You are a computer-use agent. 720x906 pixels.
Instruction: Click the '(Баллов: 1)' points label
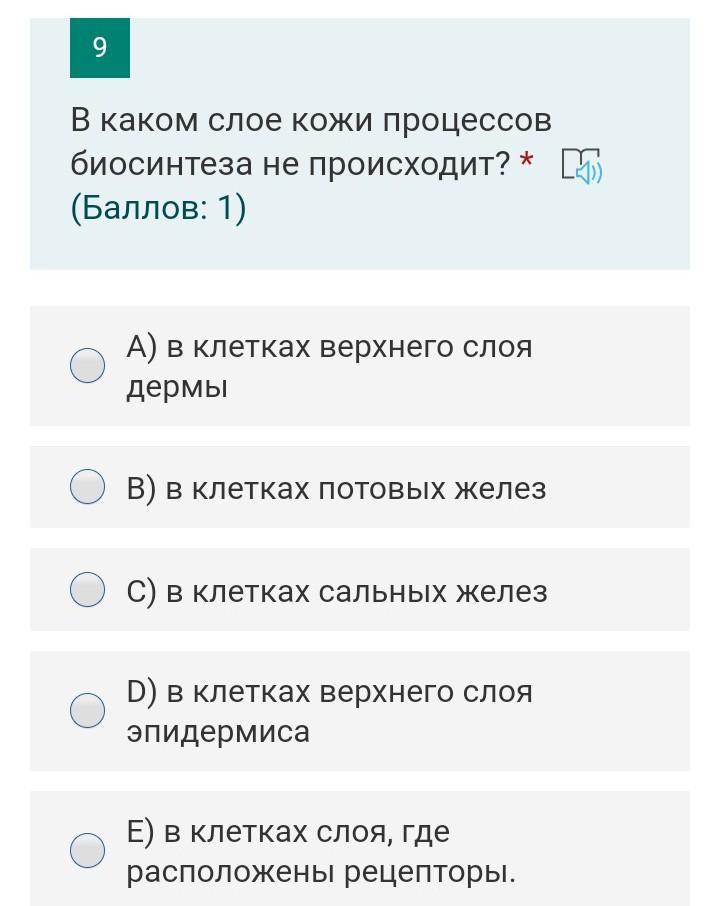(x=158, y=207)
